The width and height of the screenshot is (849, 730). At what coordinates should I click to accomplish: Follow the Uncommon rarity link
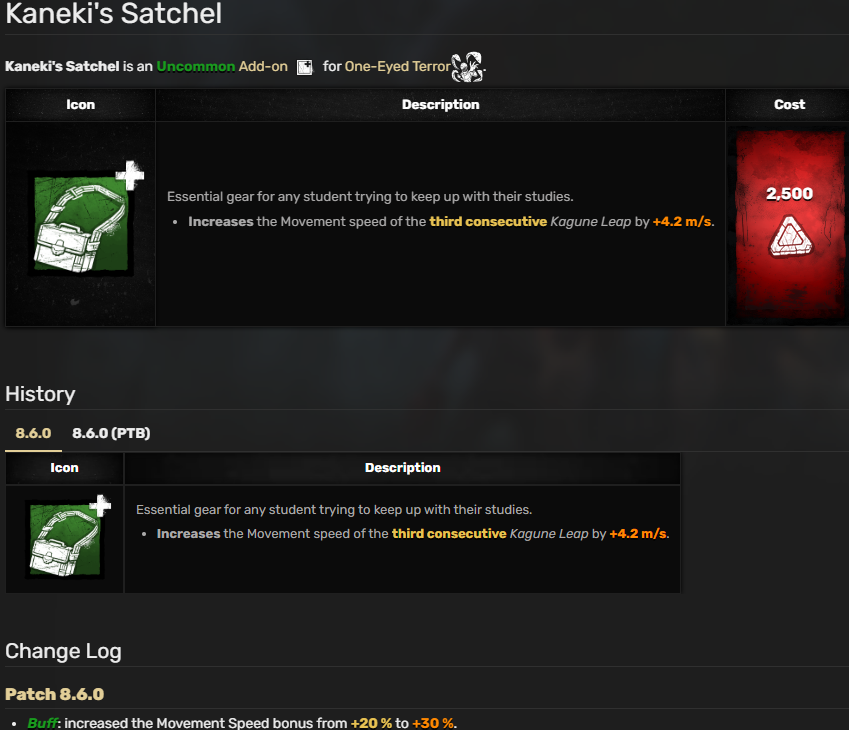(195, 66)
